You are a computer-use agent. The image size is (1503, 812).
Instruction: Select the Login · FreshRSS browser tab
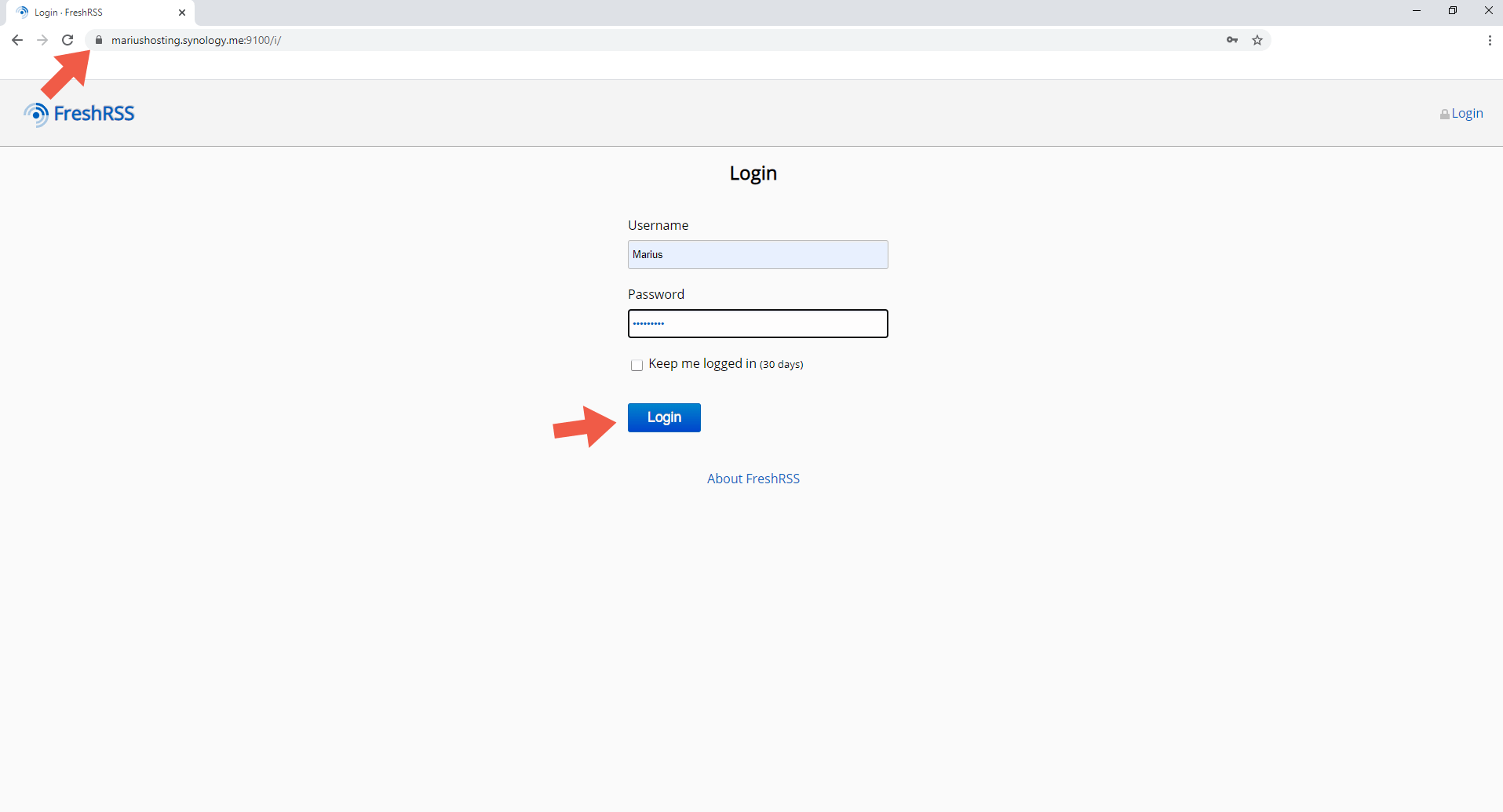pyautogui.click(x=100, y=13)
